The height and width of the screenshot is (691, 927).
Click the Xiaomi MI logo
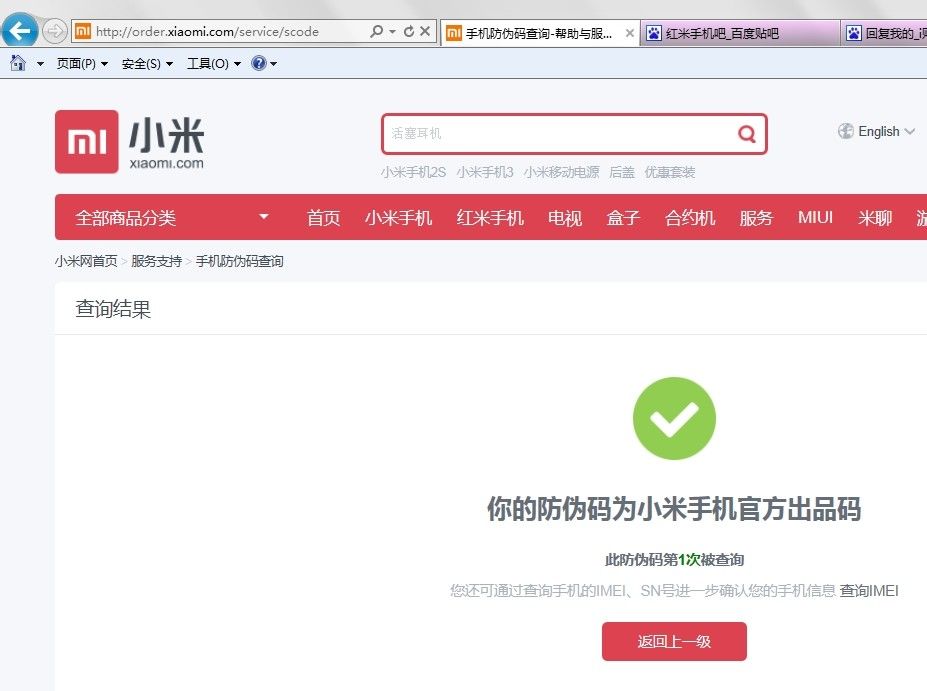[x=87, y=142]
